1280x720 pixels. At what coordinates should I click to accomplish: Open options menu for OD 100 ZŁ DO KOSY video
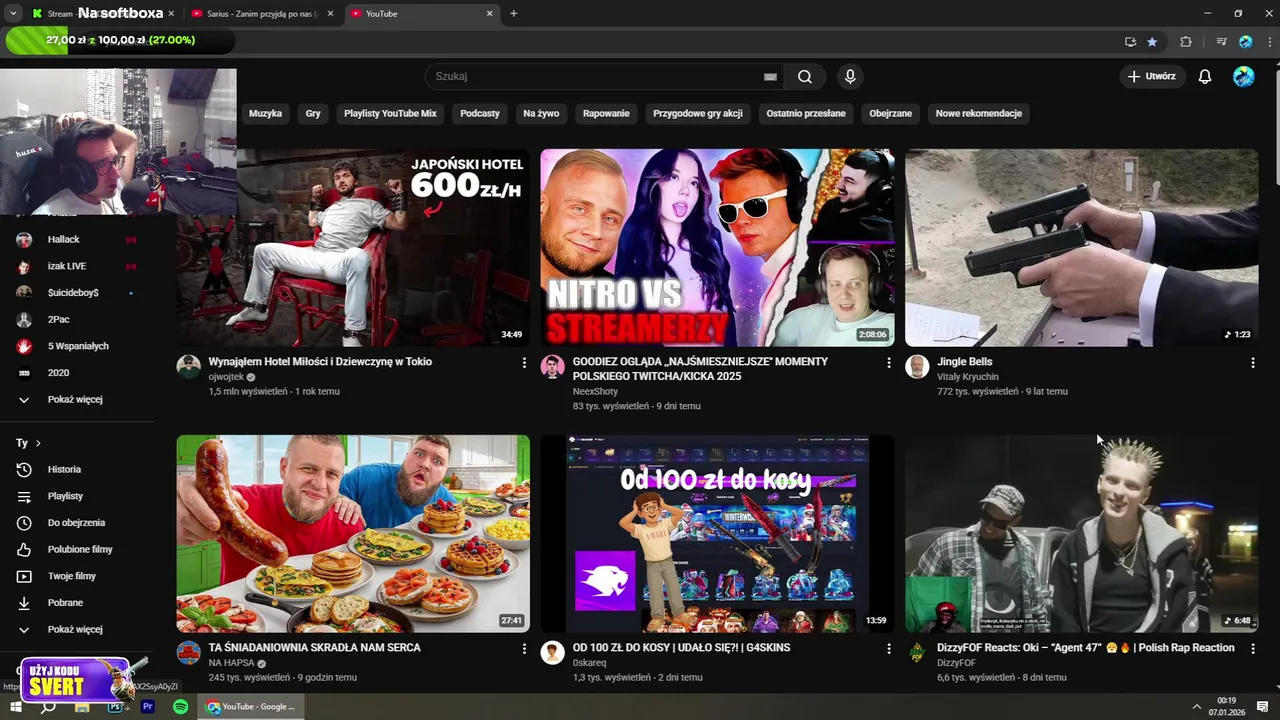888,649
